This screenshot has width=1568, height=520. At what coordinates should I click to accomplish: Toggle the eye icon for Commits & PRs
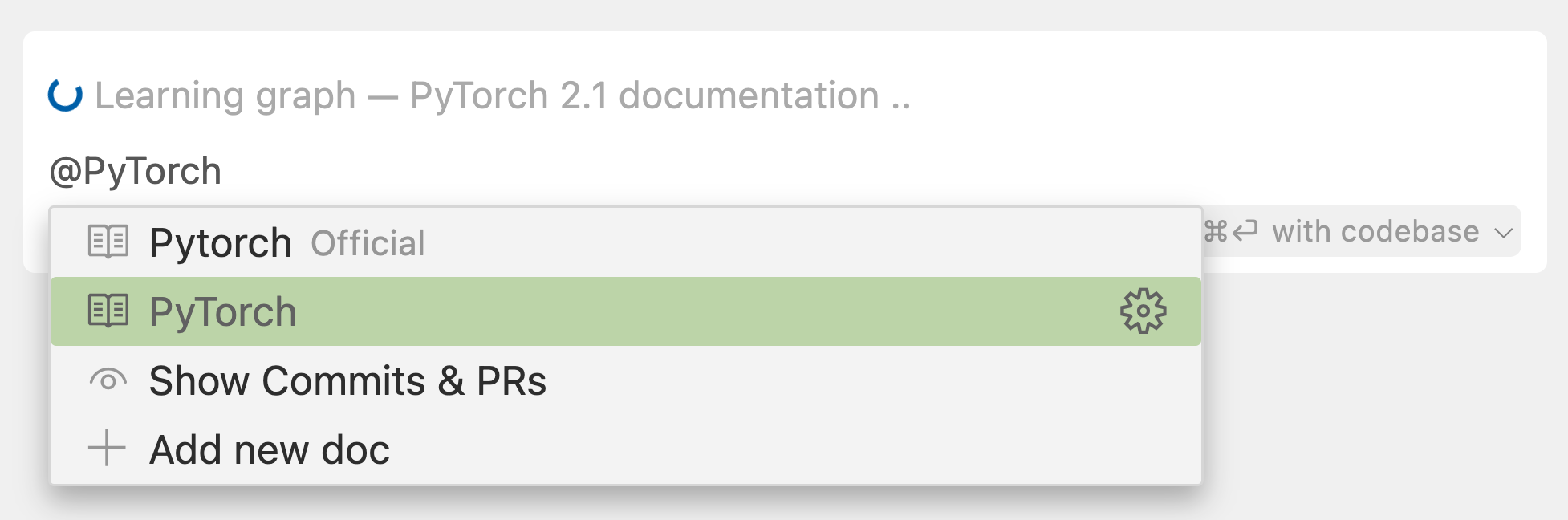(108, 380)
